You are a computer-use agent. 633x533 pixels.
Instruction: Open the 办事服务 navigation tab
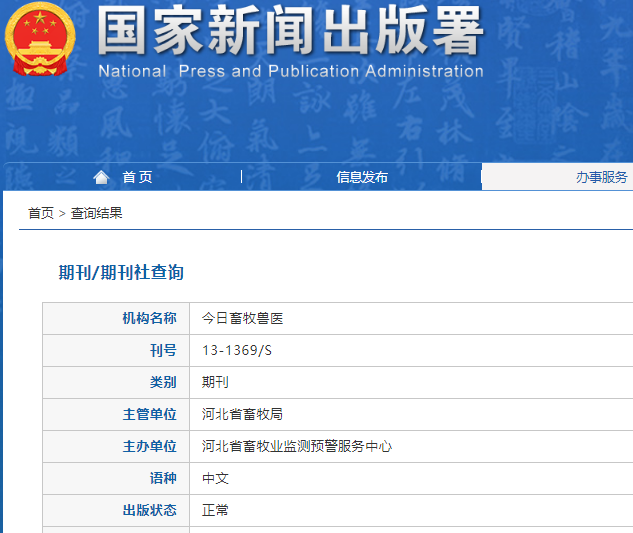point(601,177)
